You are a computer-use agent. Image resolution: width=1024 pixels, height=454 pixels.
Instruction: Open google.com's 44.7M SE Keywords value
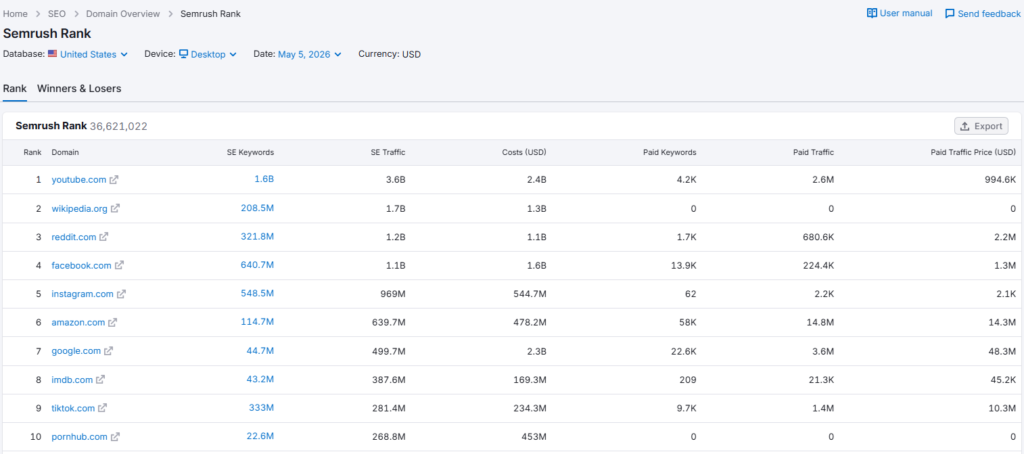[260, 351]
